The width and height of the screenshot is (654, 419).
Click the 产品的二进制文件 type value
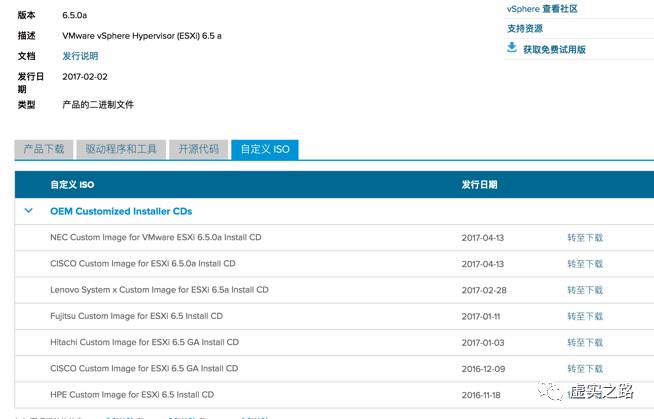tap(98, 105)
